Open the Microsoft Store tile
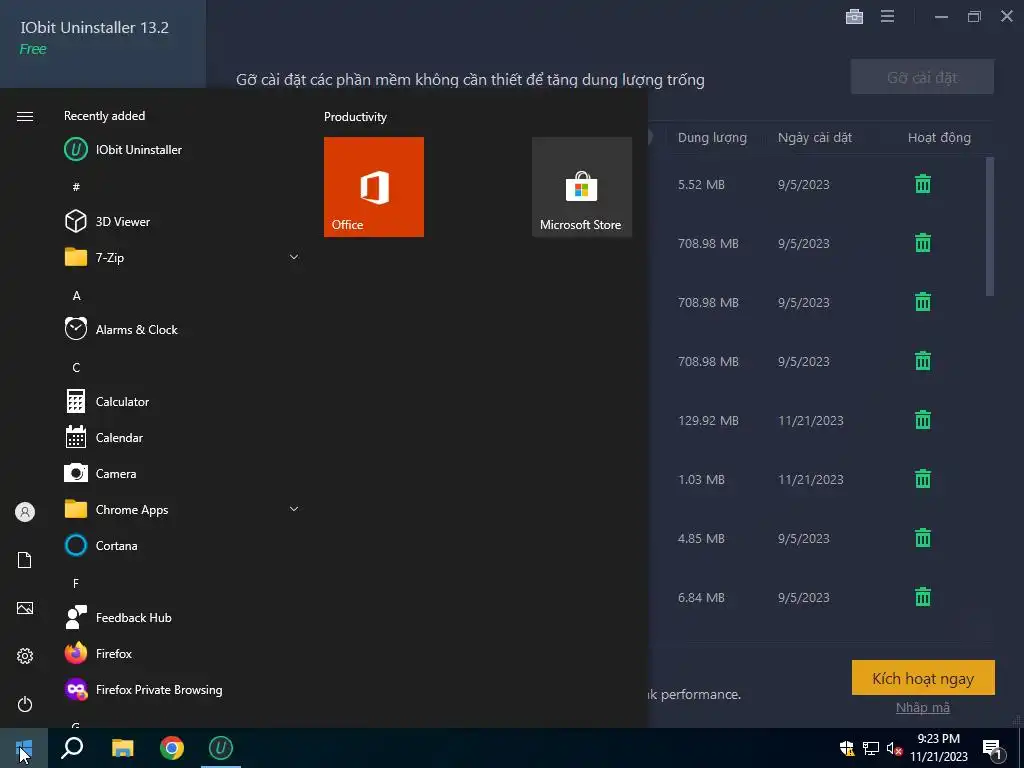This screenshot has width=1024, height=768. coord(582,187)
